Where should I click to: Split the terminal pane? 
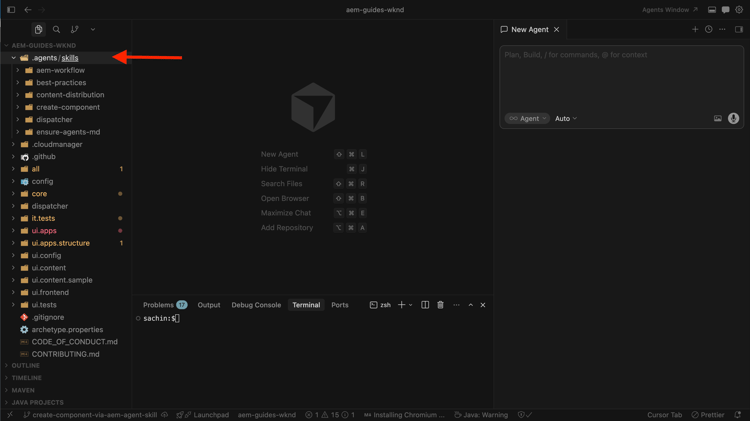(425, 305)
